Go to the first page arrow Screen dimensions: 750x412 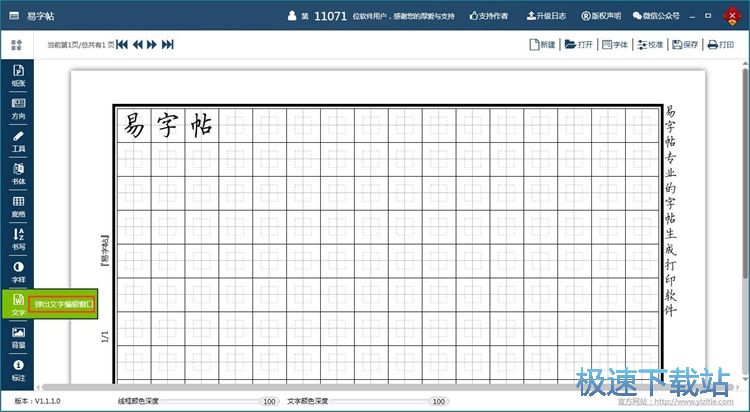(x=122, y=44)
